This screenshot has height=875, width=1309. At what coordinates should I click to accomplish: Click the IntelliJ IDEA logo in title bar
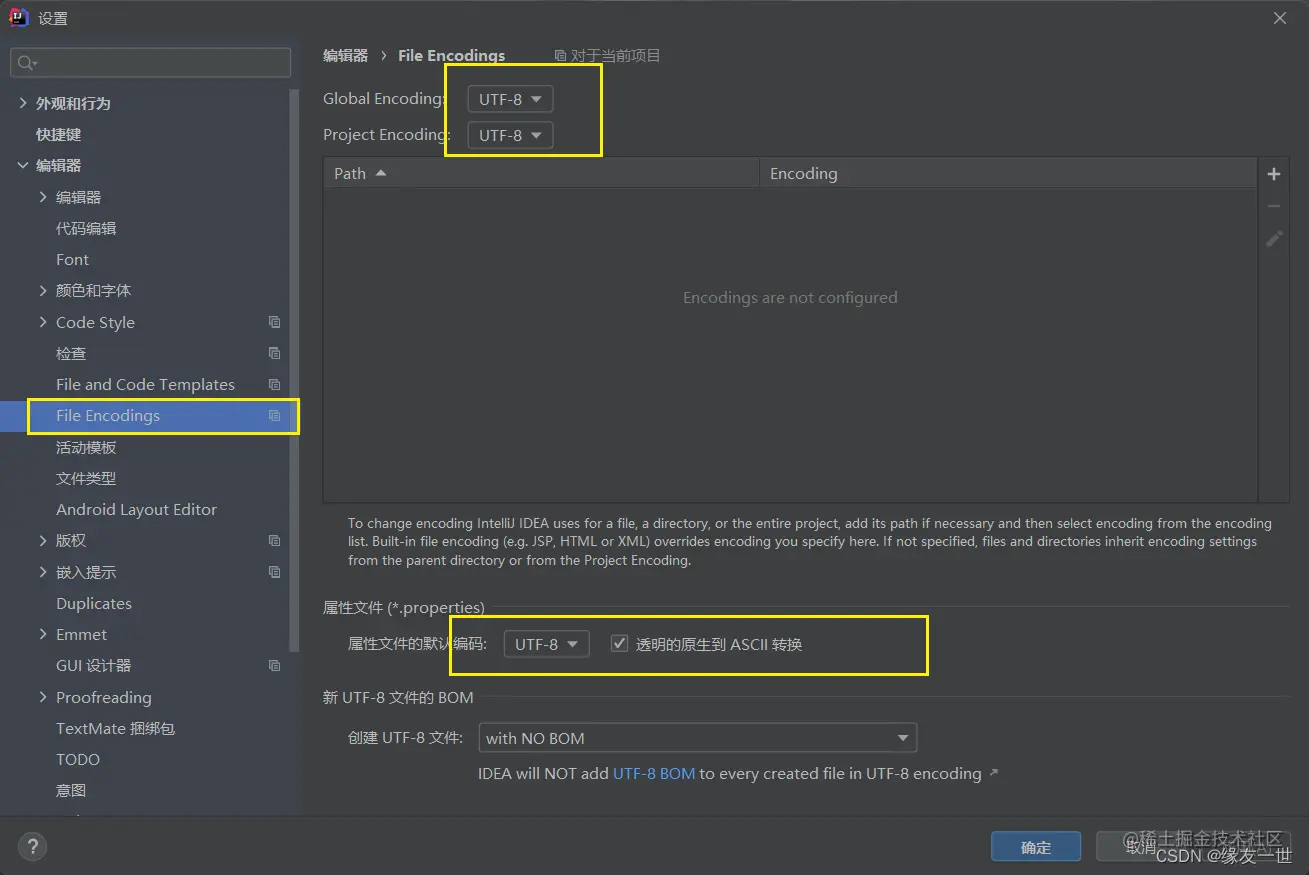19,17
